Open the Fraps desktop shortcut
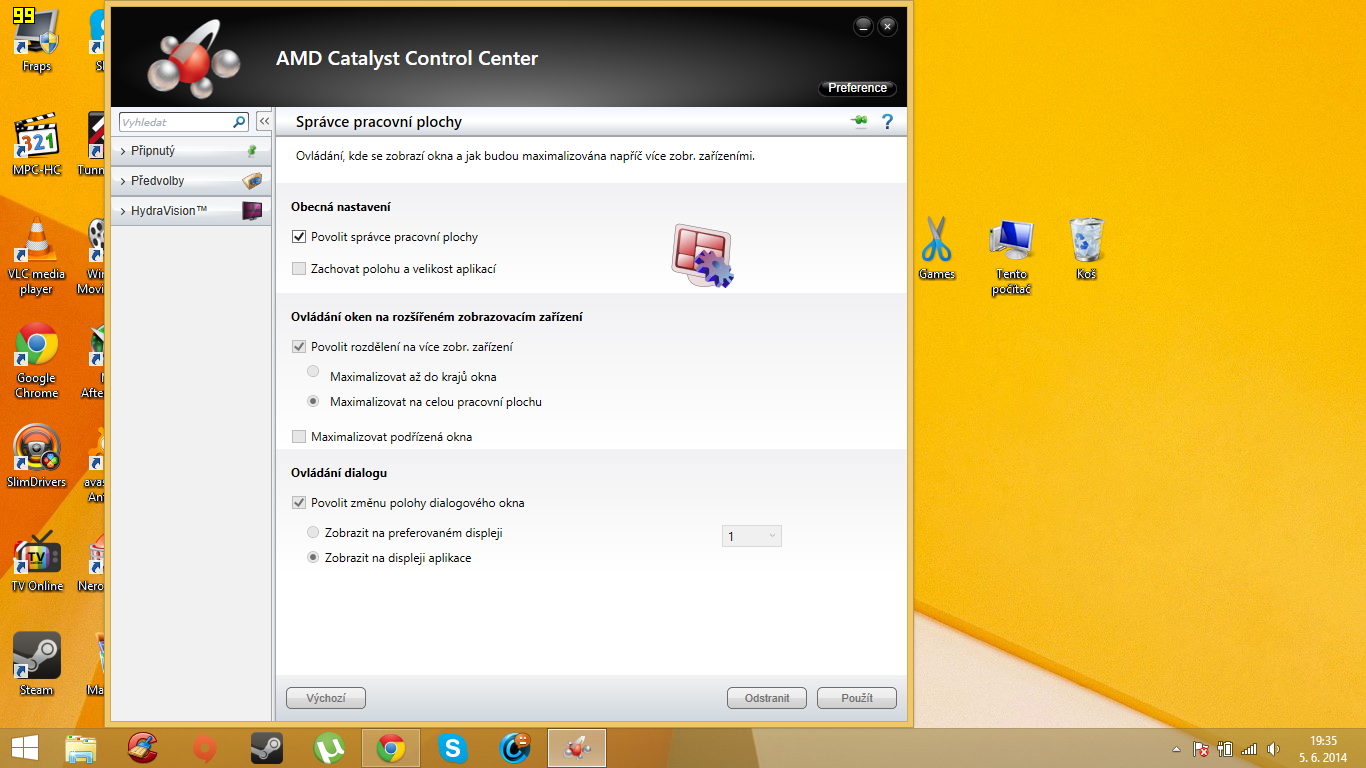 pos(36,40)
